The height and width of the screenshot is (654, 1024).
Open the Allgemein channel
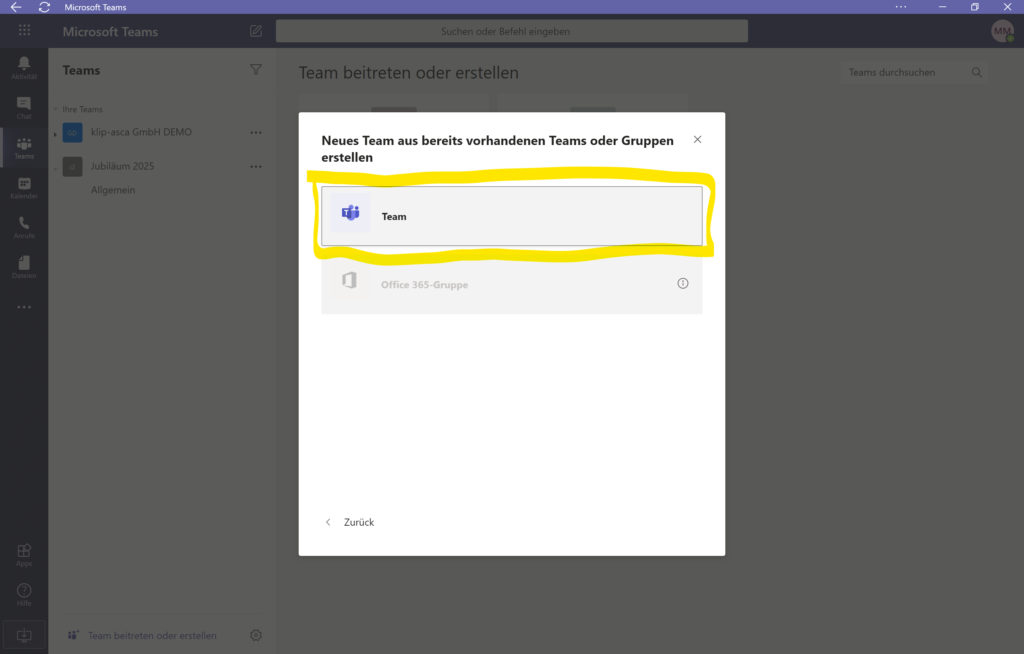click(x=113, y=190)
